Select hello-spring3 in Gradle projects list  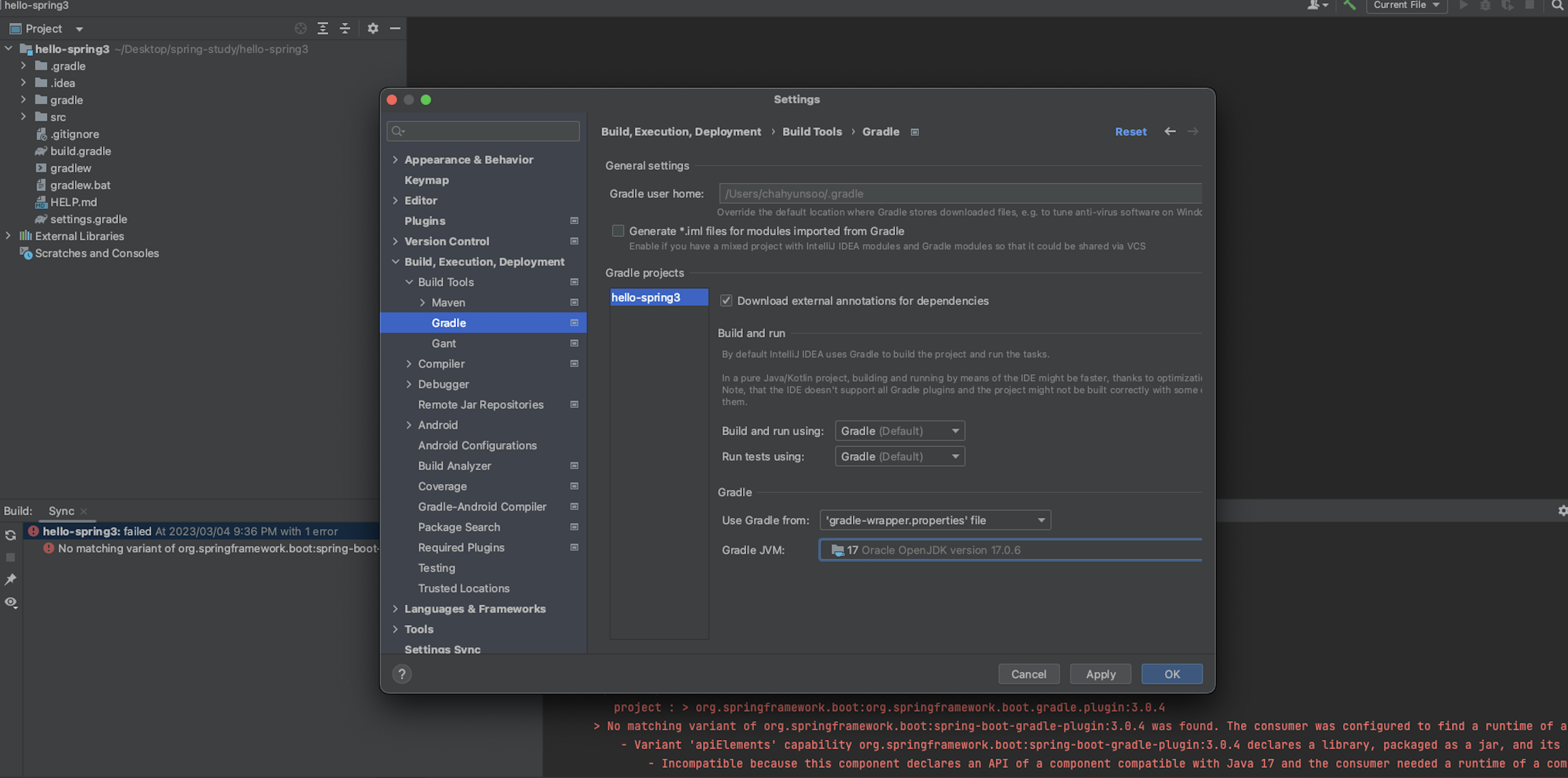point(659,298)
